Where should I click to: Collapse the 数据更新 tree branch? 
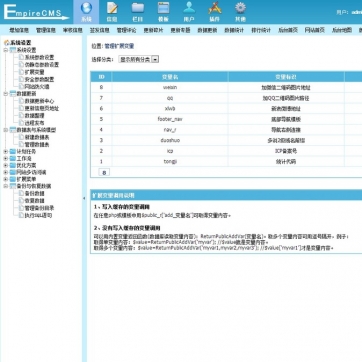[6, 94]
